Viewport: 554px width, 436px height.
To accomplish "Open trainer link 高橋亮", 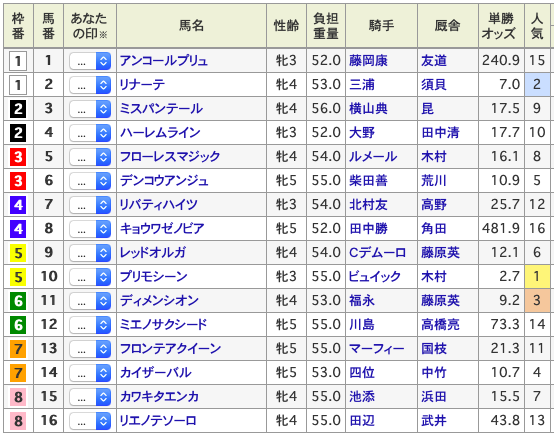I will 440,325.
